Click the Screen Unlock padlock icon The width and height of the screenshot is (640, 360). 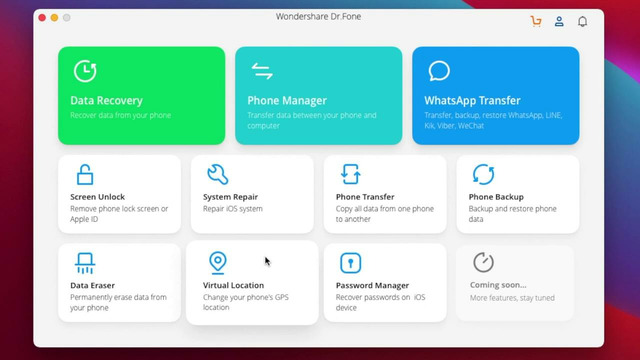(85, 175)
